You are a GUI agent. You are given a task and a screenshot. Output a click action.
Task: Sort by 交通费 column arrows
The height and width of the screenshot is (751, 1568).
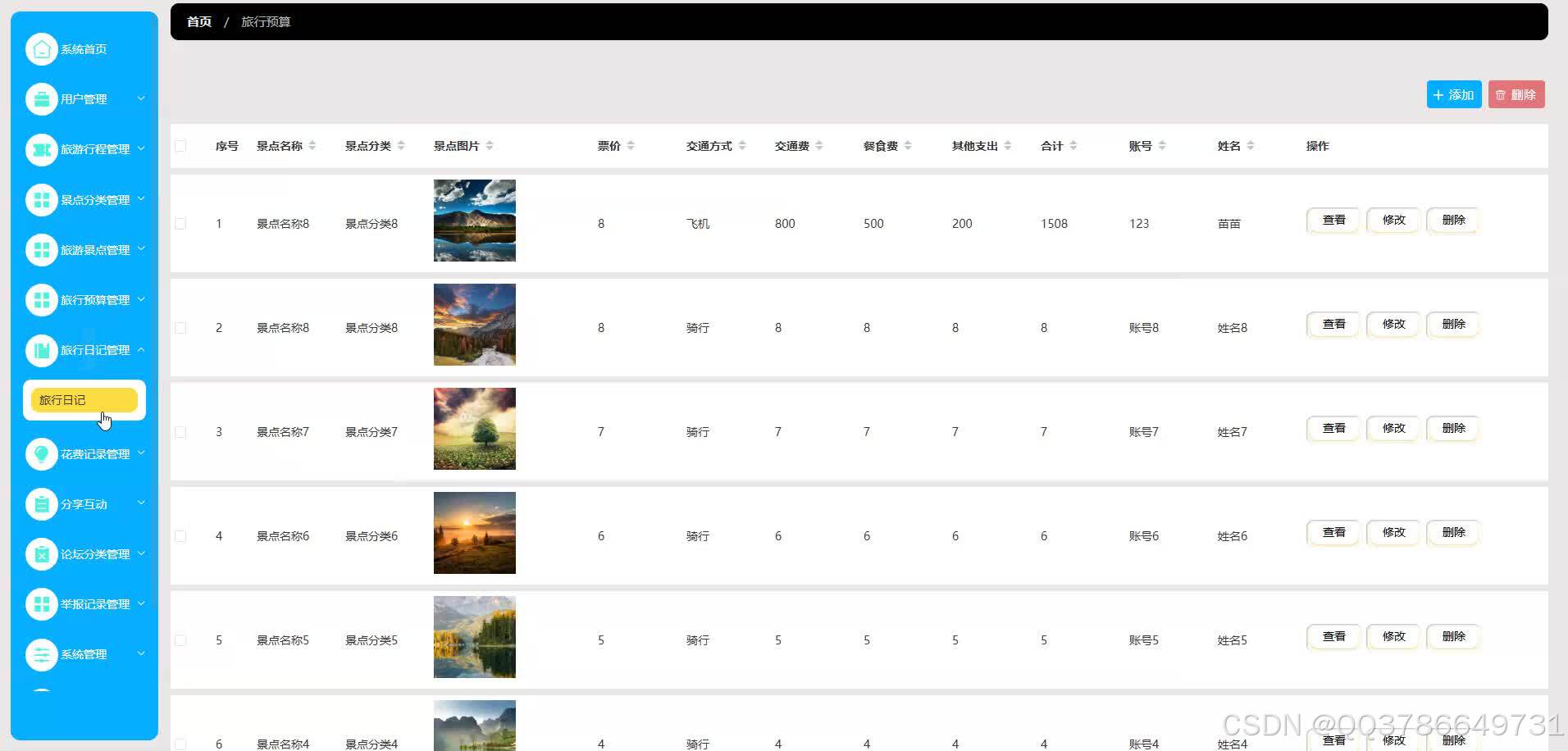pyautogui.click(x=819, y=146)
